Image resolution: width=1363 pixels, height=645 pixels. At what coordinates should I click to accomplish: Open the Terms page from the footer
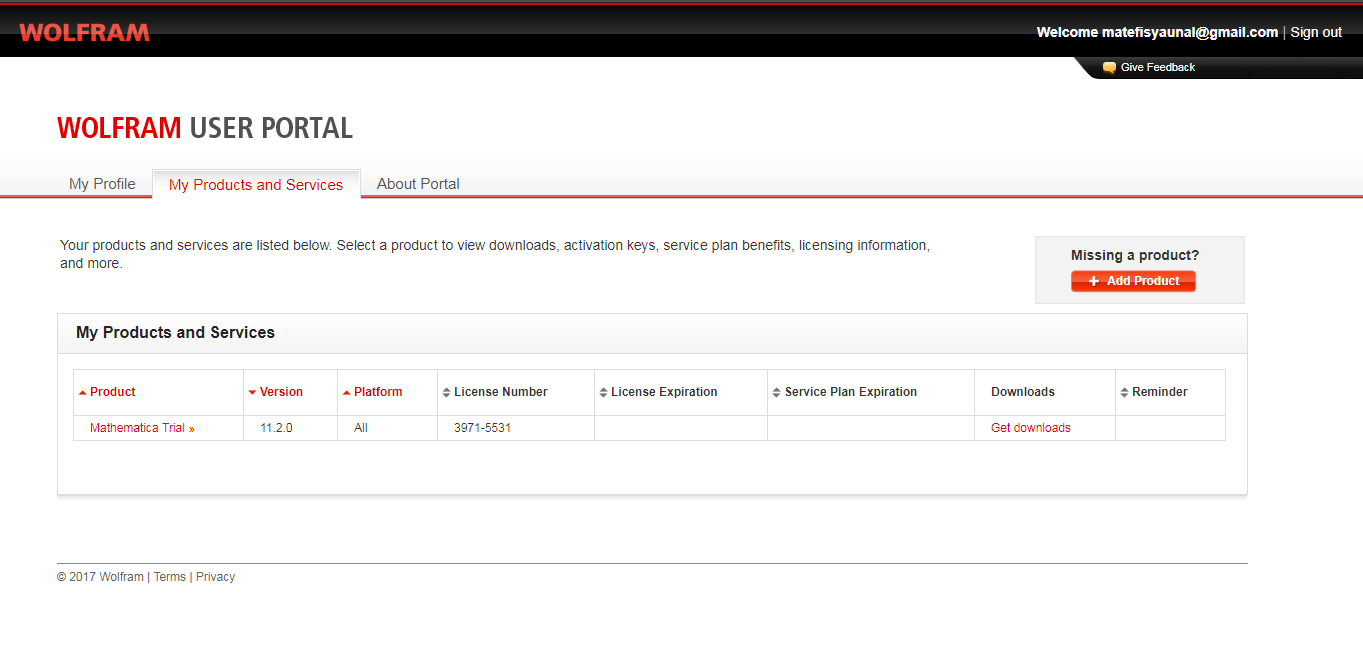point(169,576)
